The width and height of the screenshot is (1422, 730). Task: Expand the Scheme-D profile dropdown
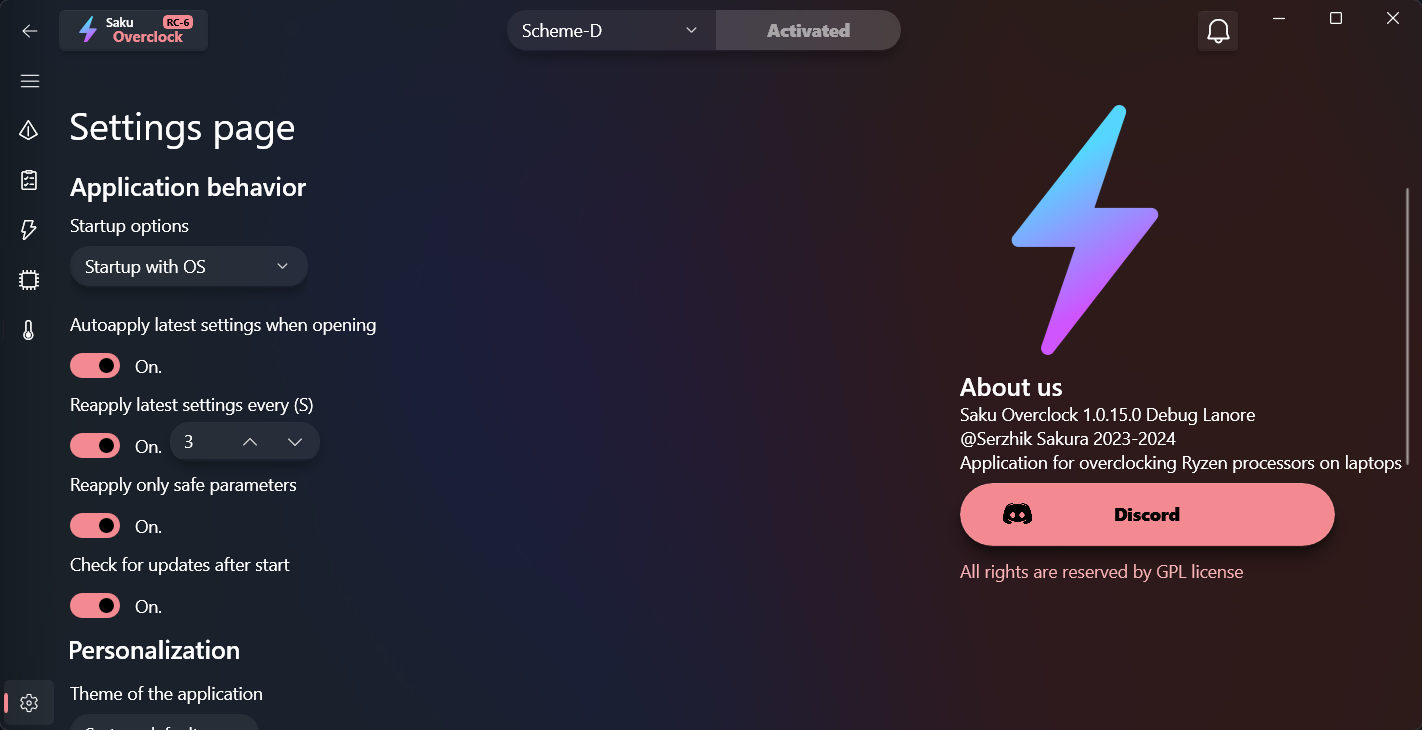point(611,31)
